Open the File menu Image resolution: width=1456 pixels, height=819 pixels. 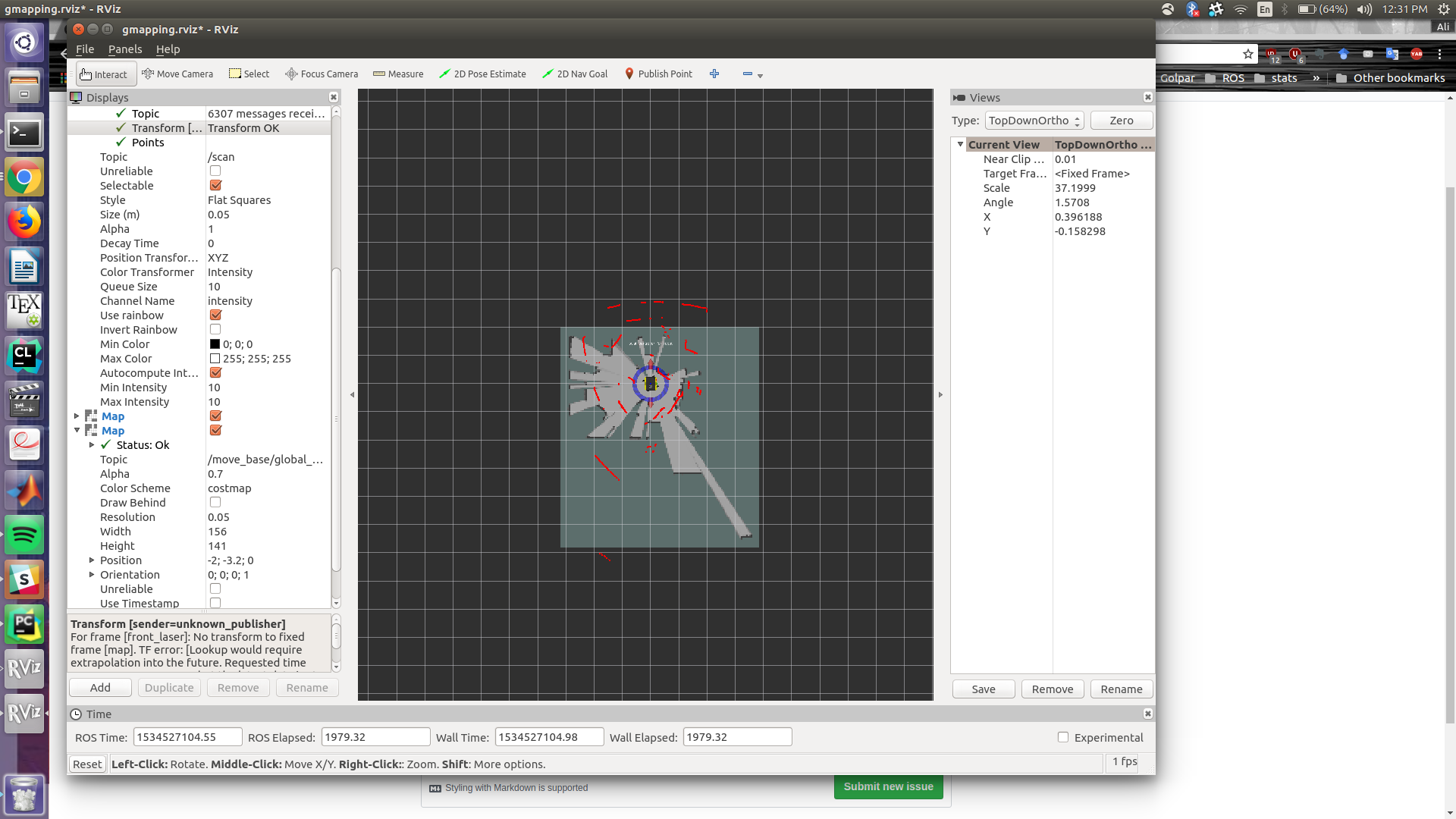tap(85, 49)
